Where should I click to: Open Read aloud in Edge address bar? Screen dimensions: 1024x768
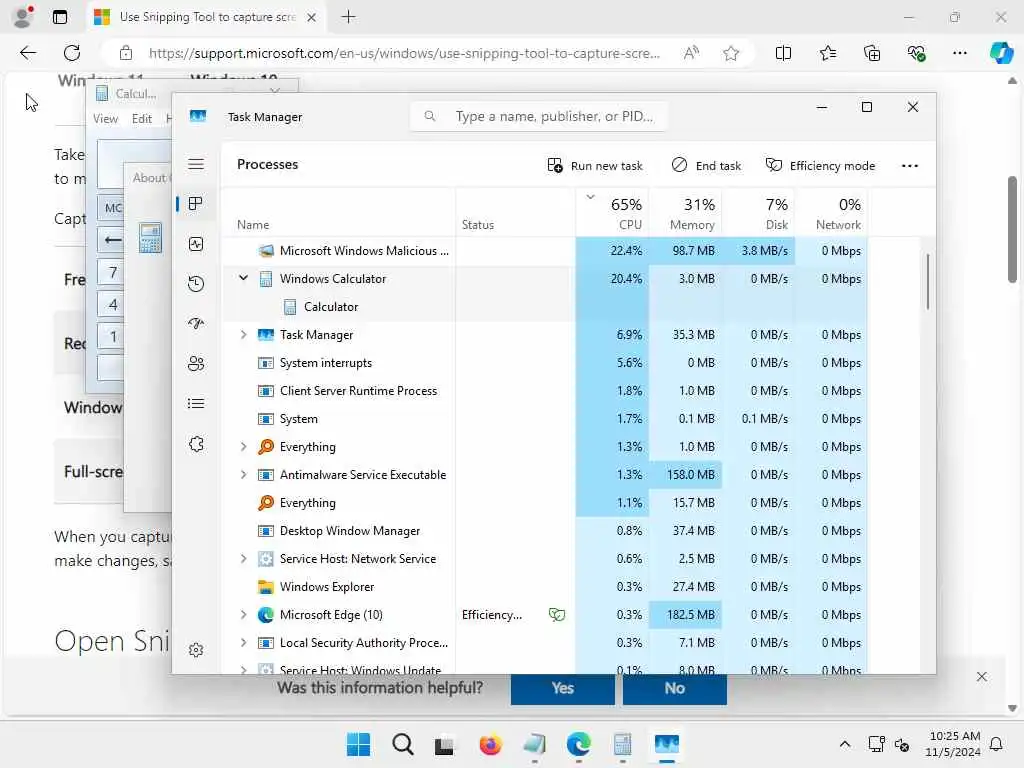[692, 53]
